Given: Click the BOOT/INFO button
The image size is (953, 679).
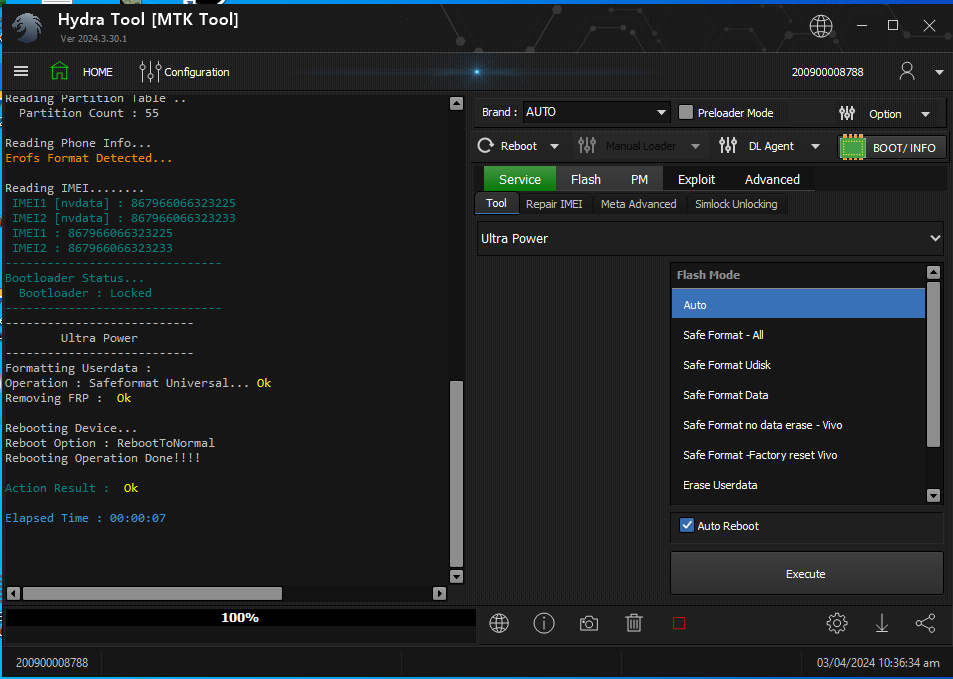Looking at the screenshot, I should point(892,147).
